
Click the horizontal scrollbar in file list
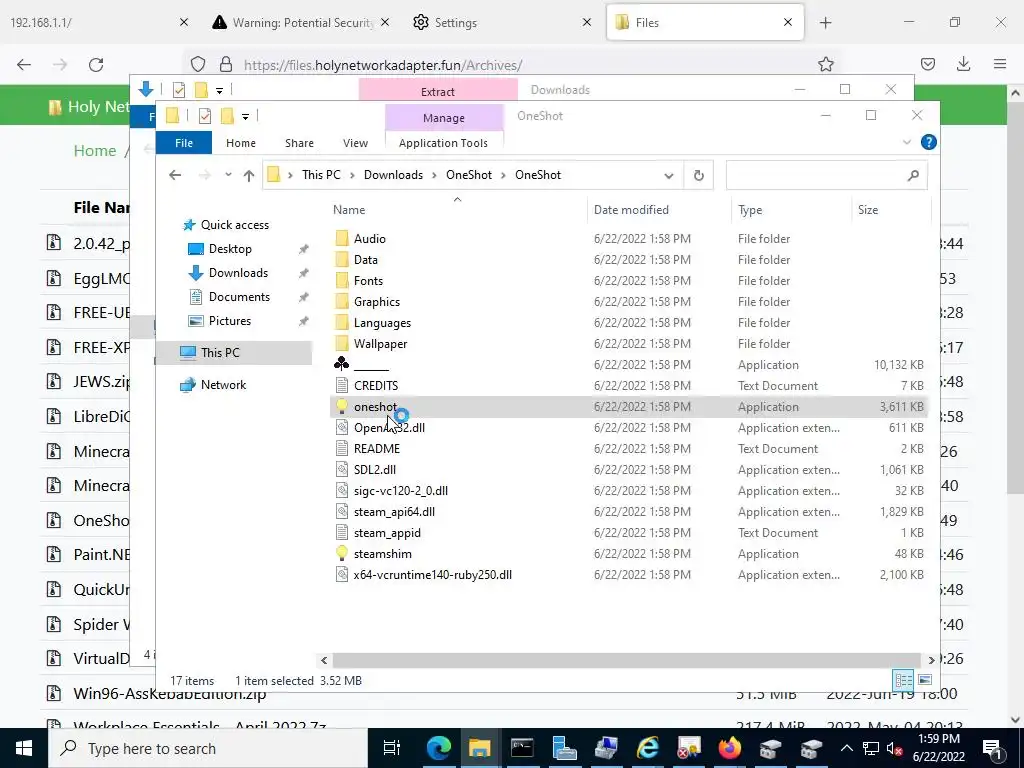coord(626,660)
